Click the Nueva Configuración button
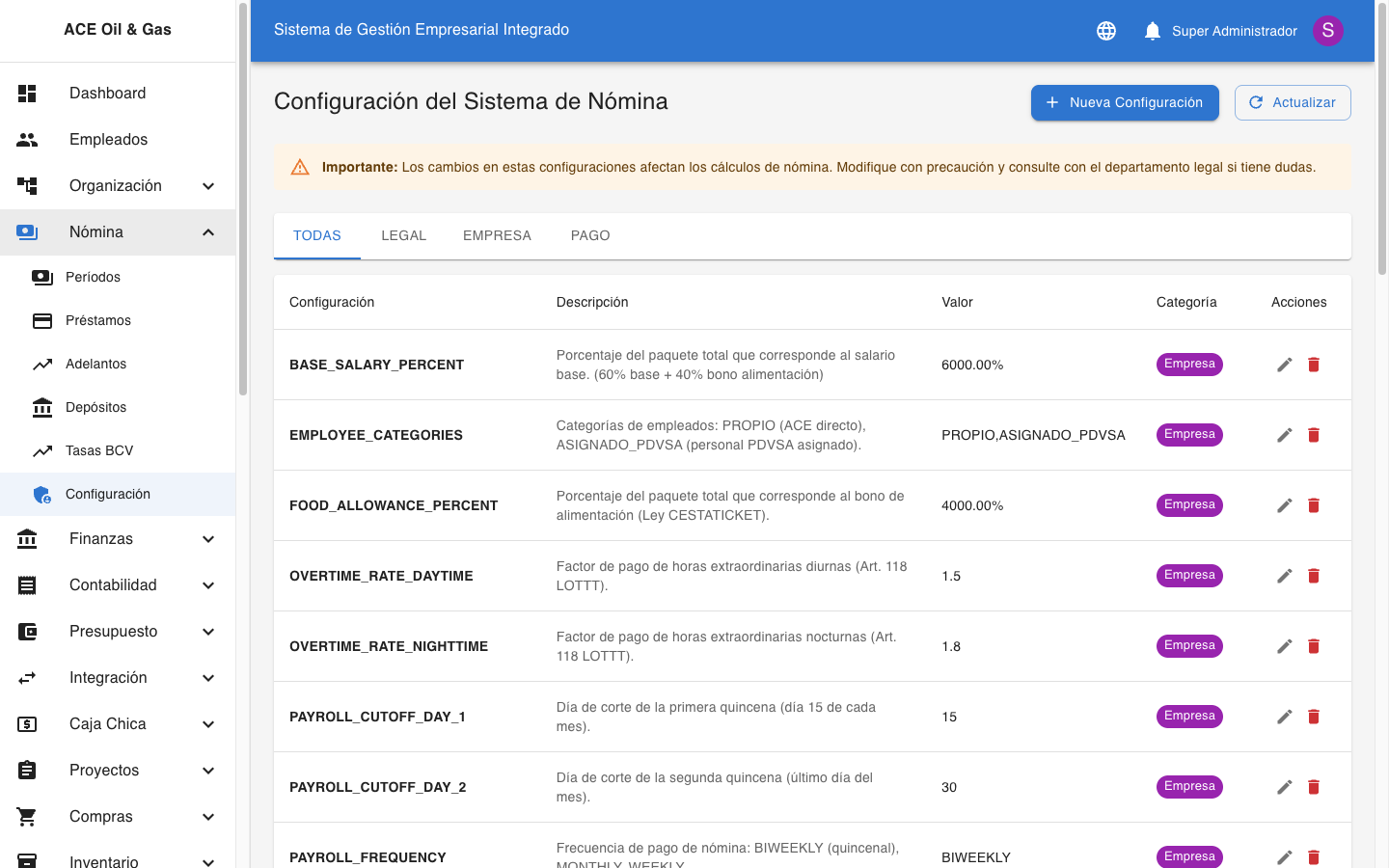1389x868 pixels. [x=1125, y=102]
